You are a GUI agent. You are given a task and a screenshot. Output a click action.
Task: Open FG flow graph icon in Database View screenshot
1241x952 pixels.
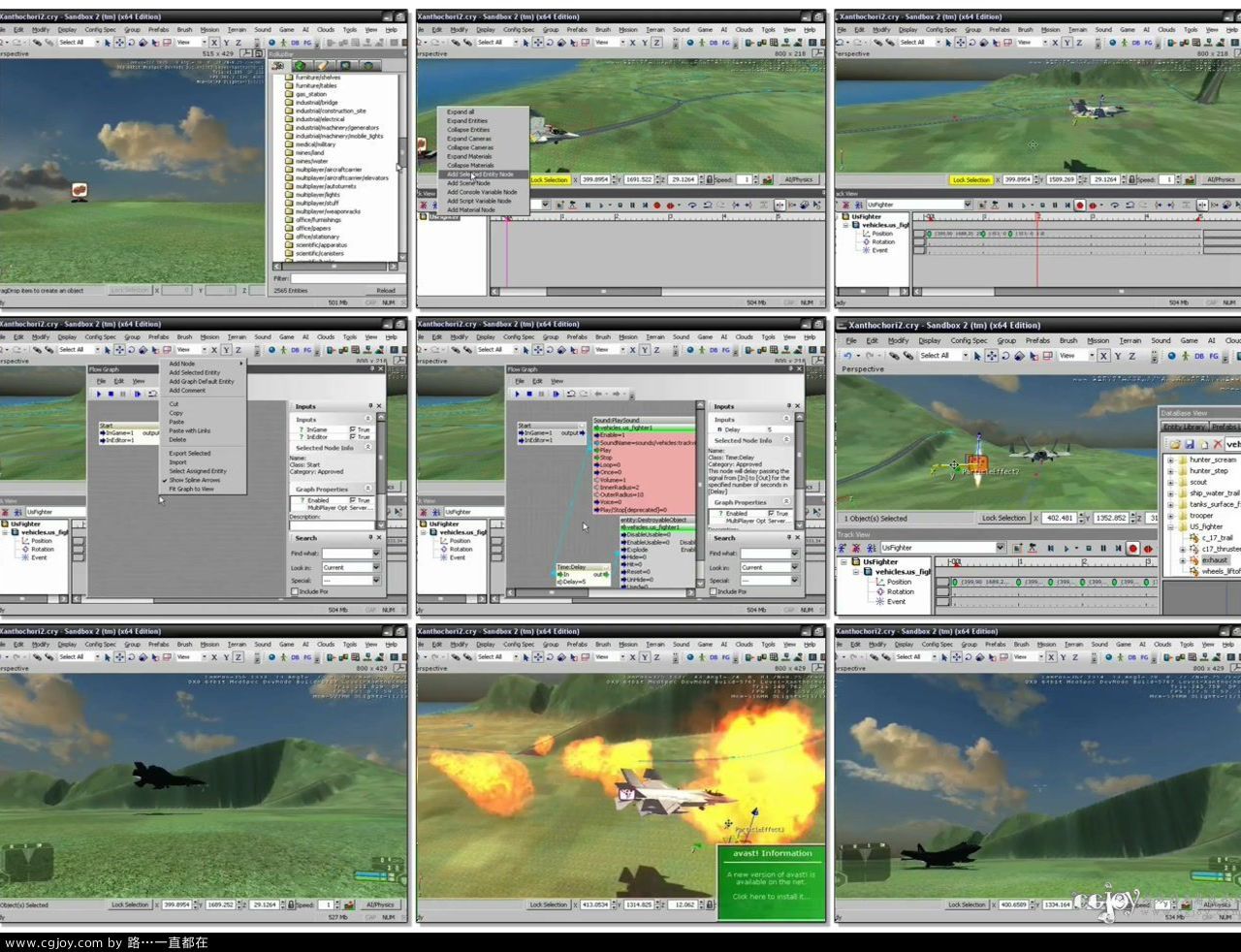click(1215, 356)
